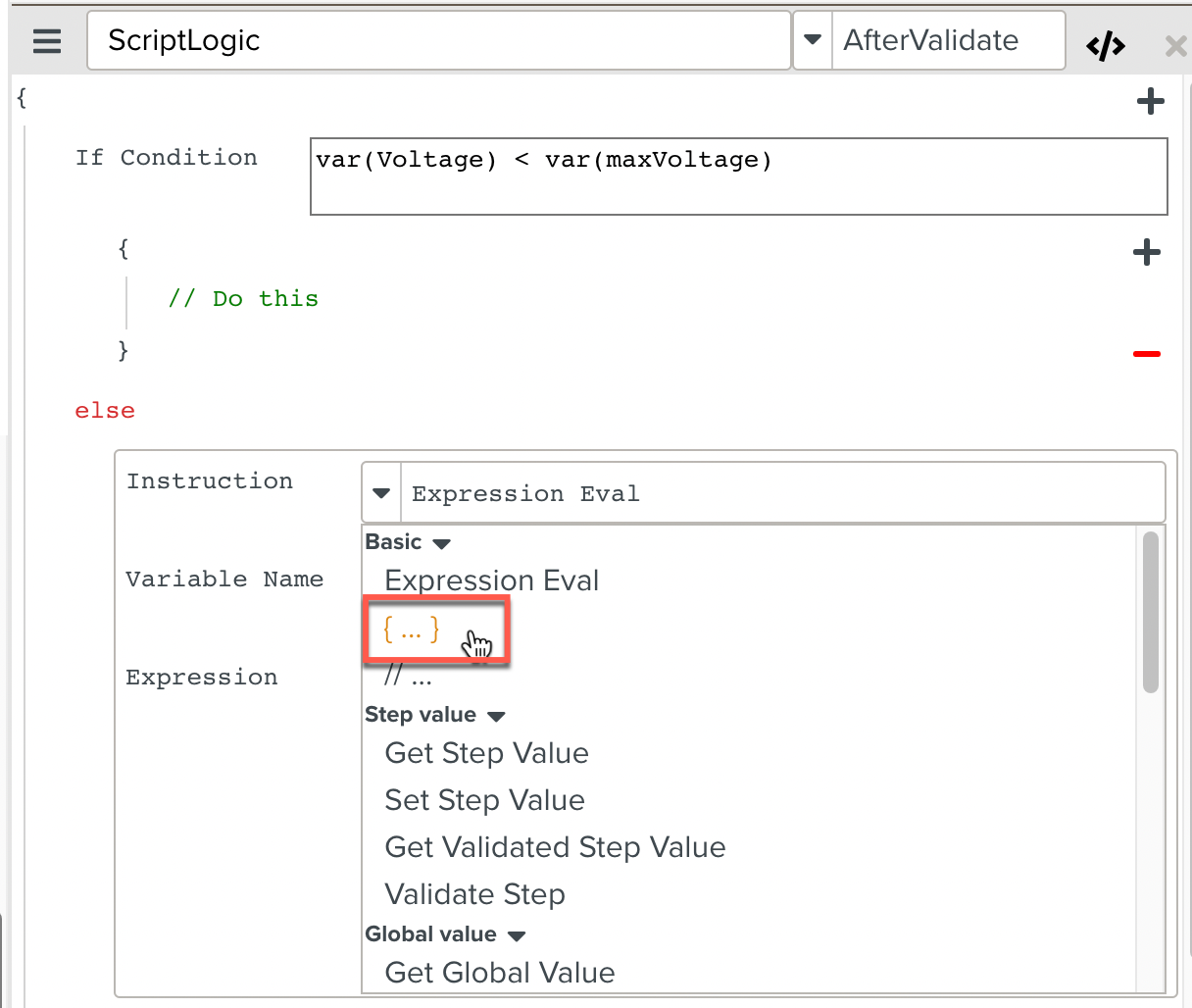Choose the // ... comment instruction
Screen dimensions: 1192x1008
(408, 676)
